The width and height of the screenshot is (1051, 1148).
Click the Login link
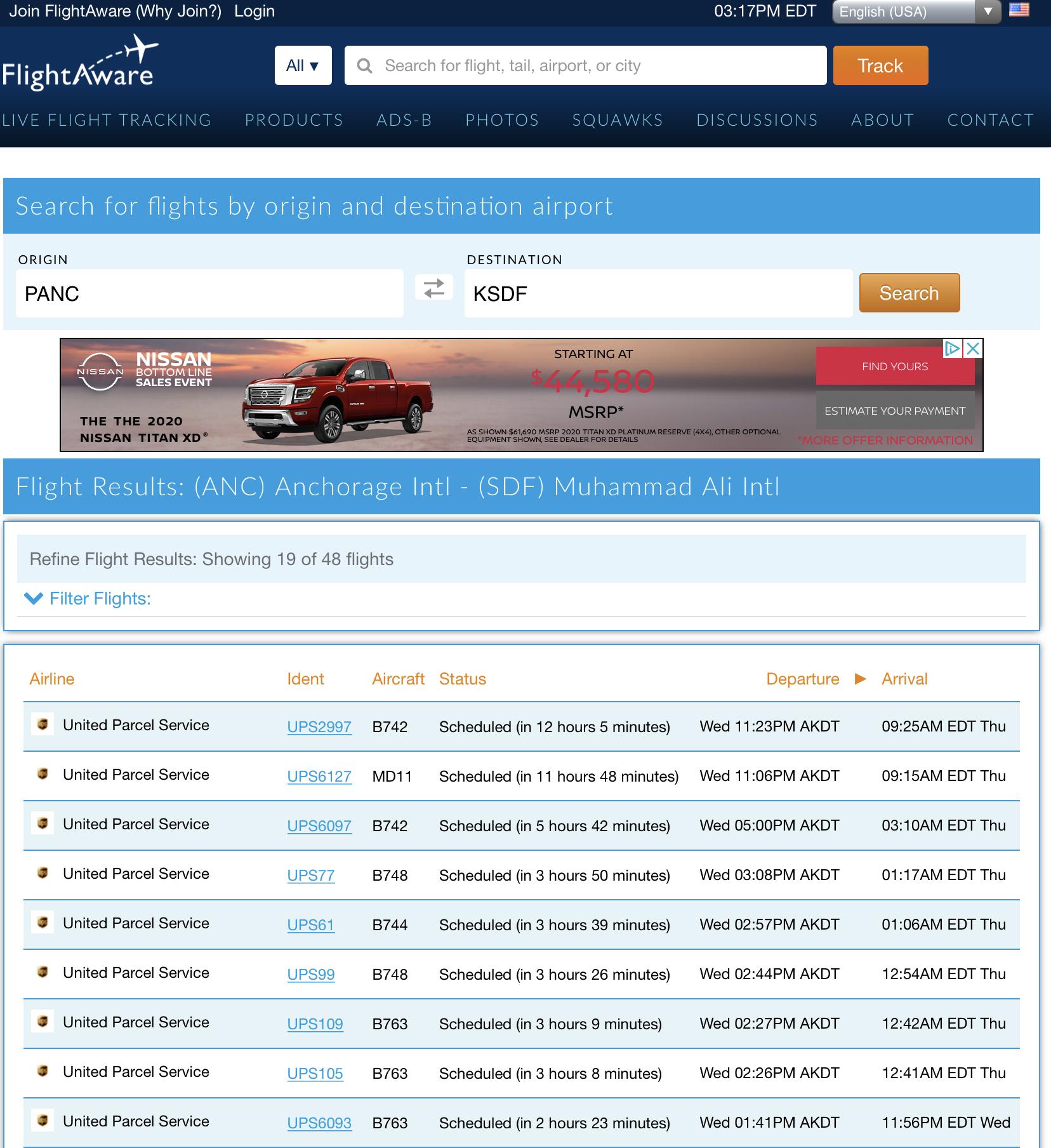pos(254,11)
